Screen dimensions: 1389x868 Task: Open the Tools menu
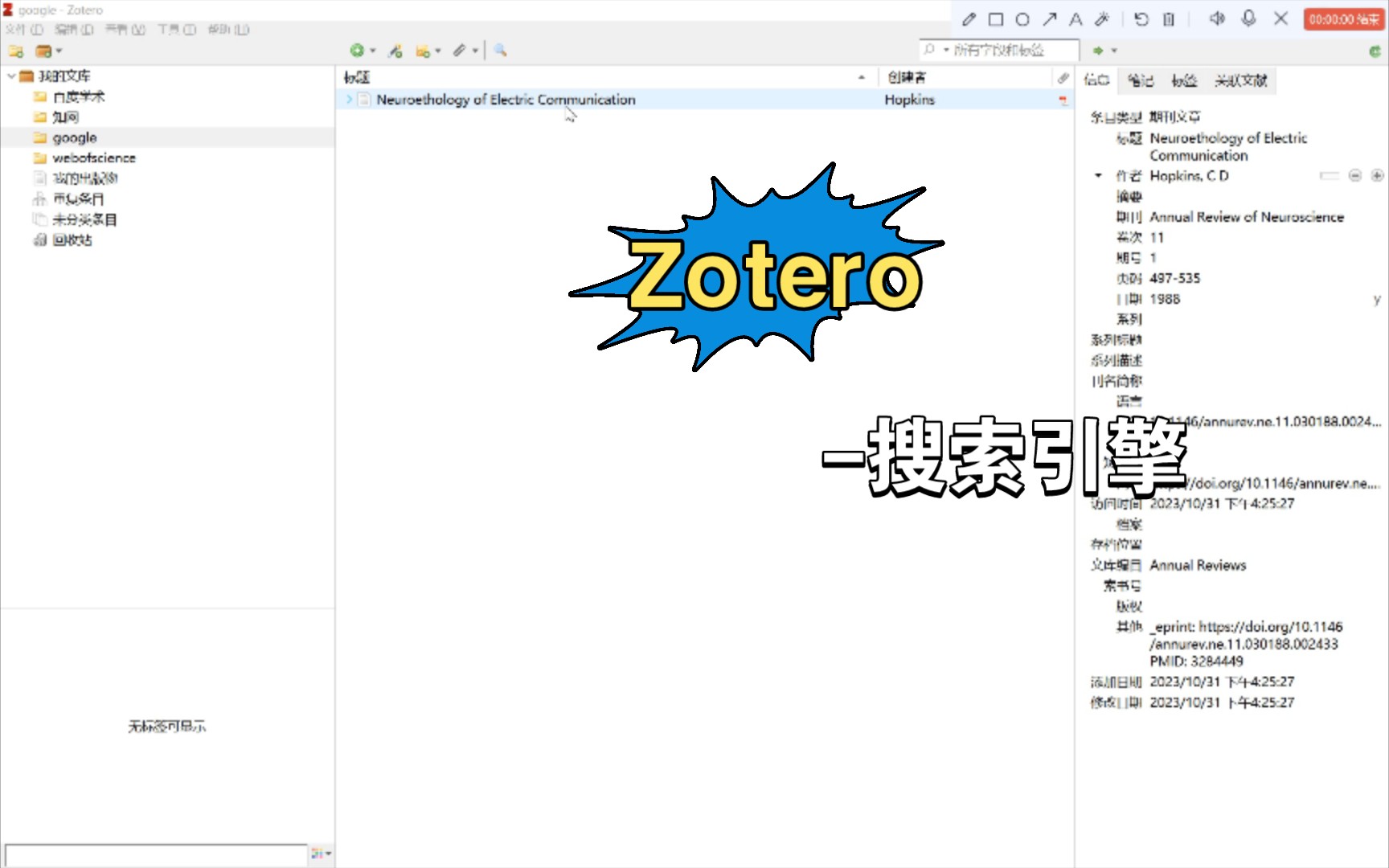177,30
